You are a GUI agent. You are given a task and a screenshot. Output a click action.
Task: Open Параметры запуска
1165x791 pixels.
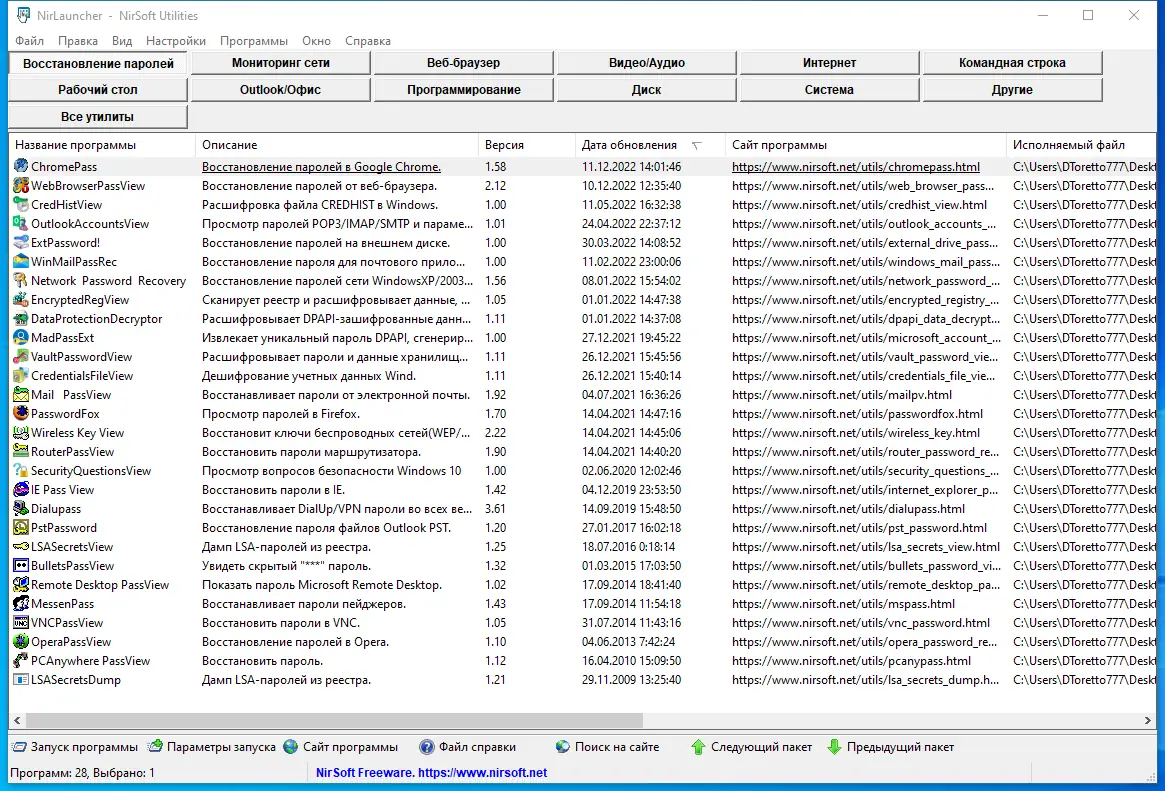point(212,747)
